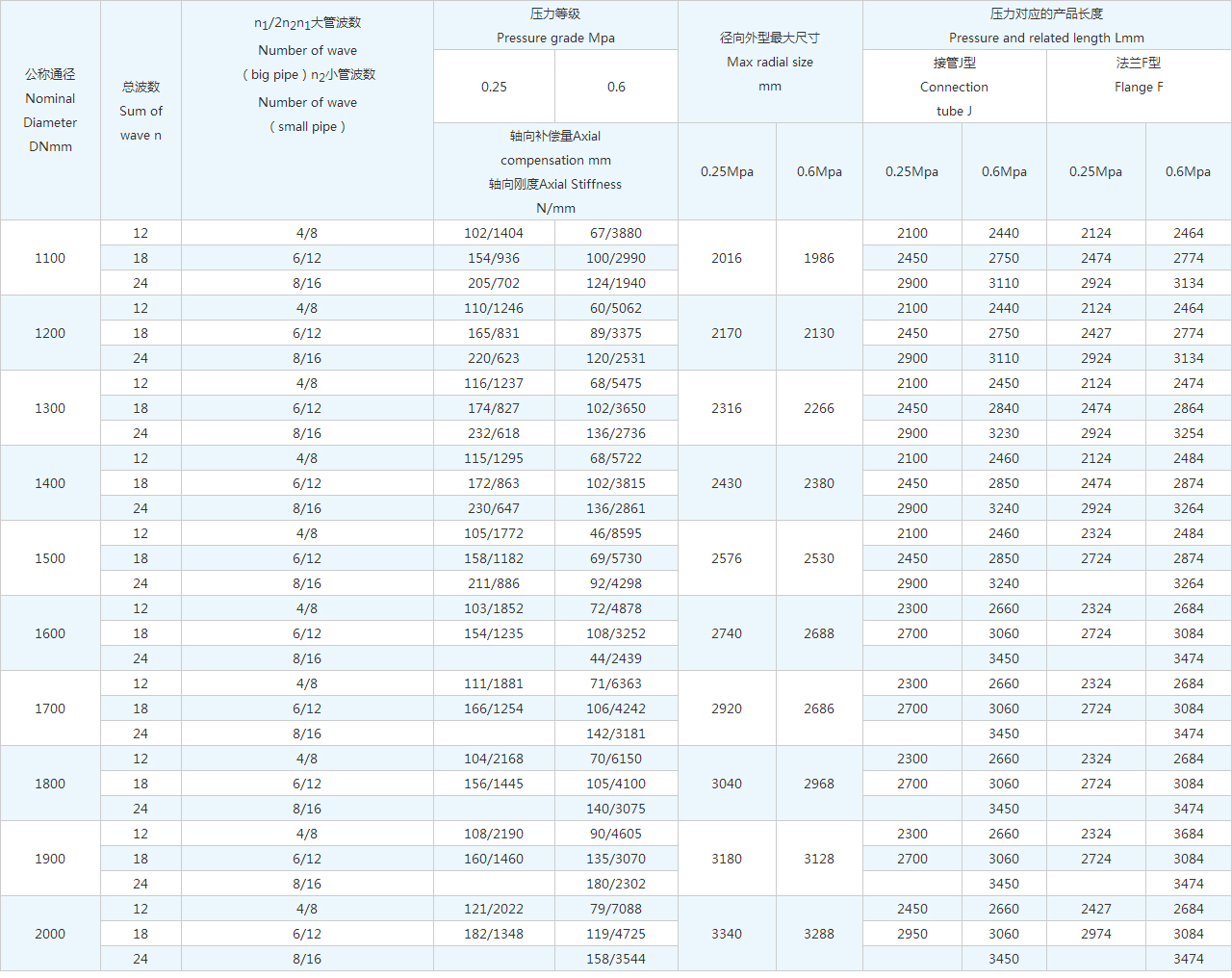
Task: Select the 3340 radial size cell
Action: [x=727, y=934]
